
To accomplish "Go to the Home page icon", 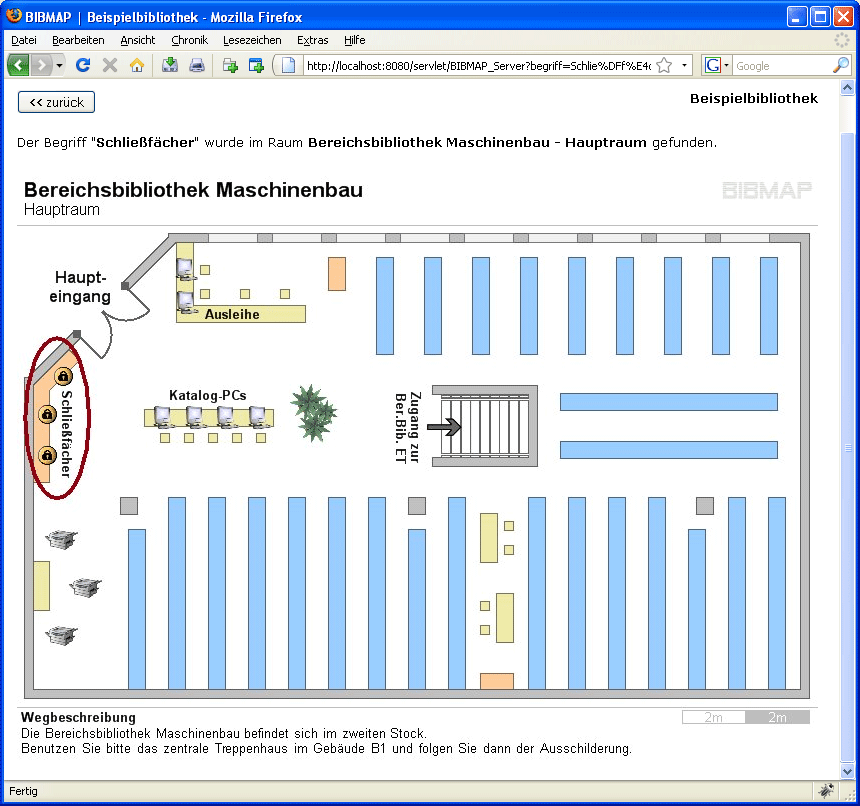I will click(137, 65).
